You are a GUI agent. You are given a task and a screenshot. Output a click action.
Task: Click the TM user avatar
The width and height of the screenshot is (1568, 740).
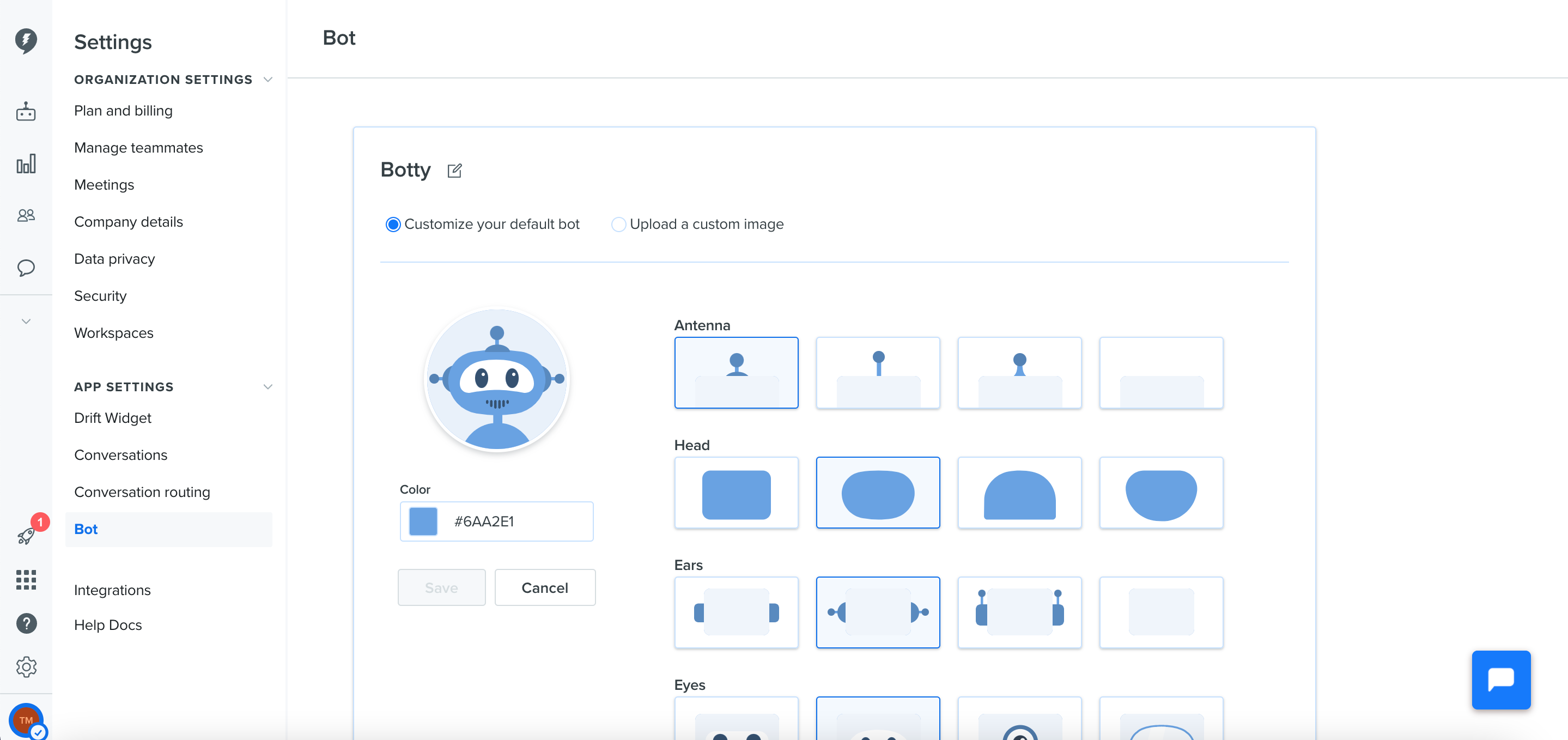[x=26, y=720]
